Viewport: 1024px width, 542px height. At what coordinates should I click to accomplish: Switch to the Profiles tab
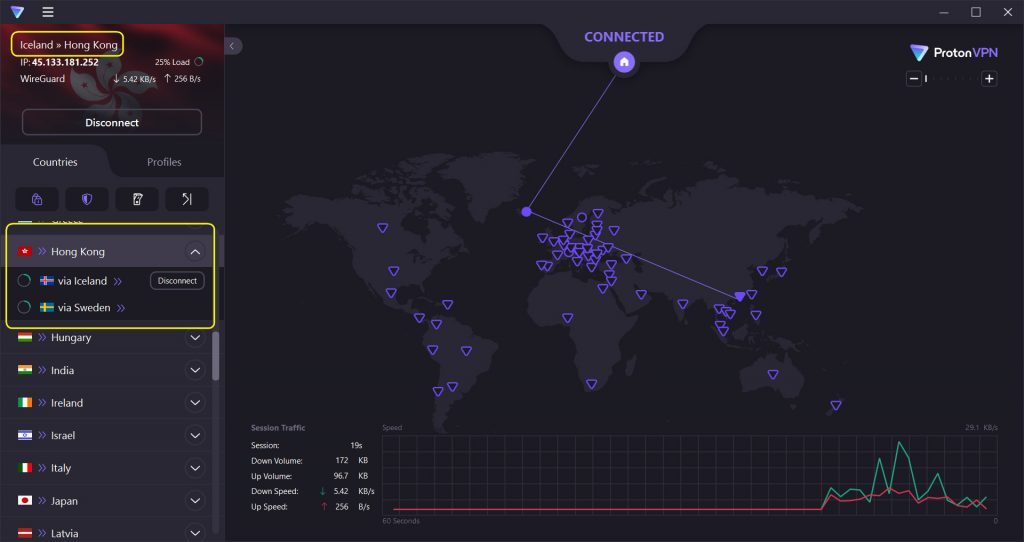click(164, 162)
